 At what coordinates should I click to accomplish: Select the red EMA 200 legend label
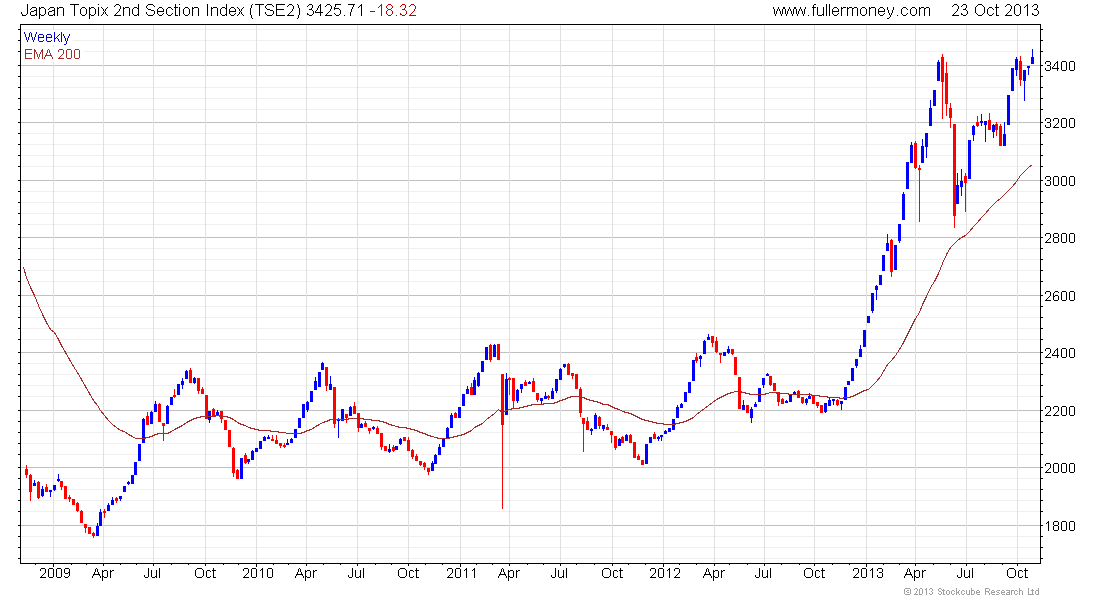coord(52,55)
